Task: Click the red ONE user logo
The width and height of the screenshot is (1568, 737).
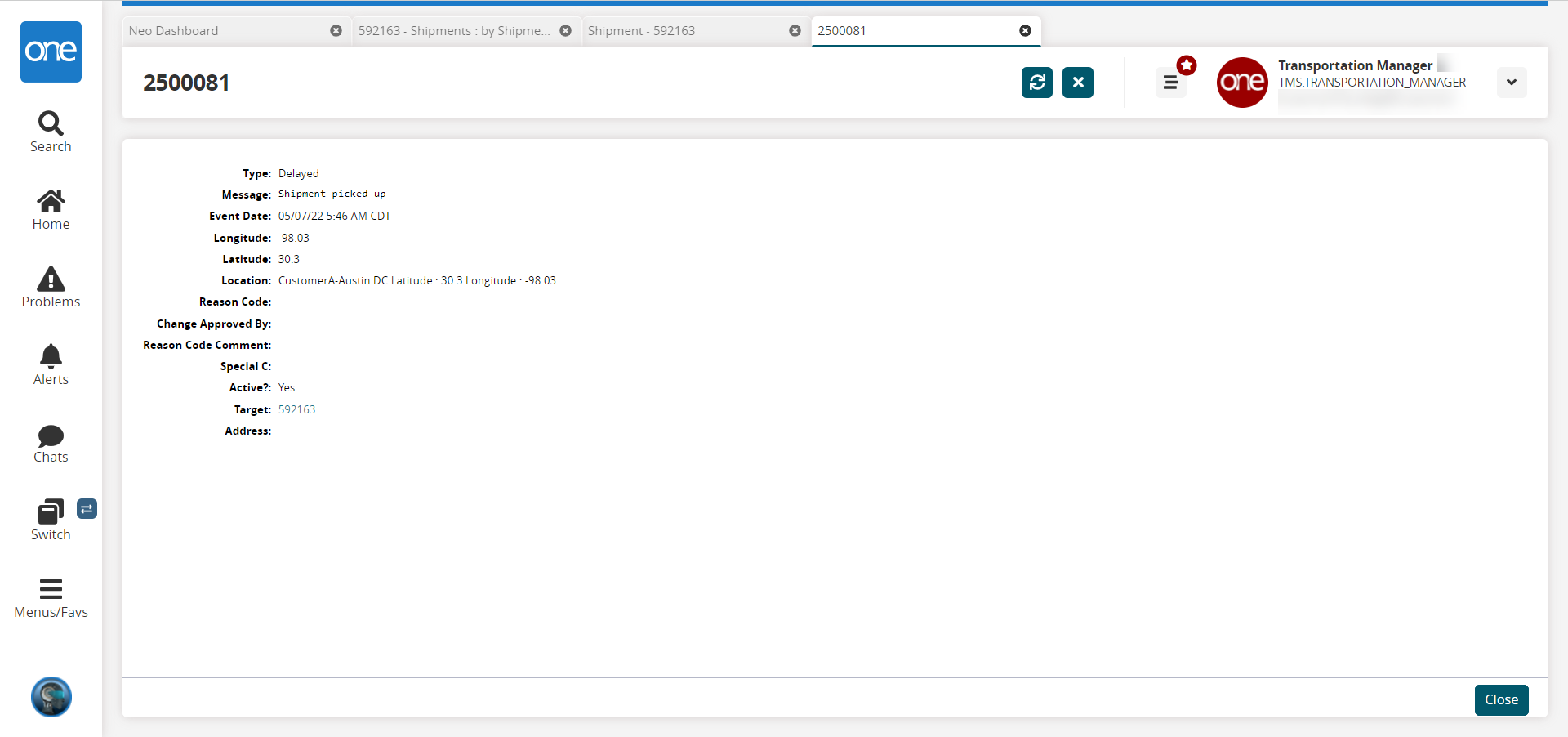Action: pyautogui.click(x=1242, y=83)
